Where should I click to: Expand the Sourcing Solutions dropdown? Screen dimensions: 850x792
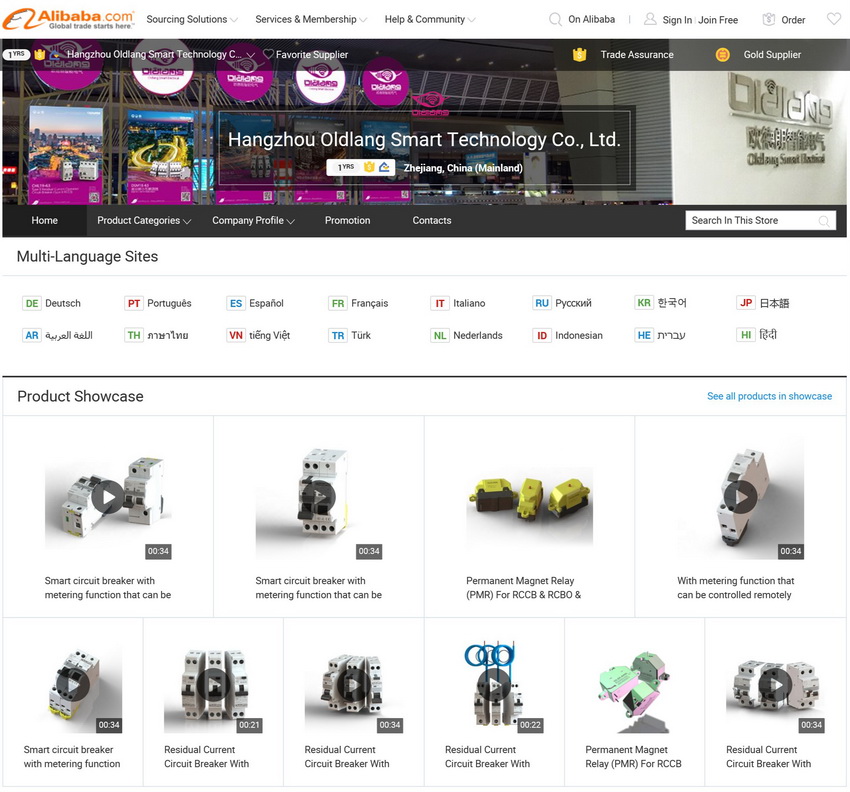192,19
